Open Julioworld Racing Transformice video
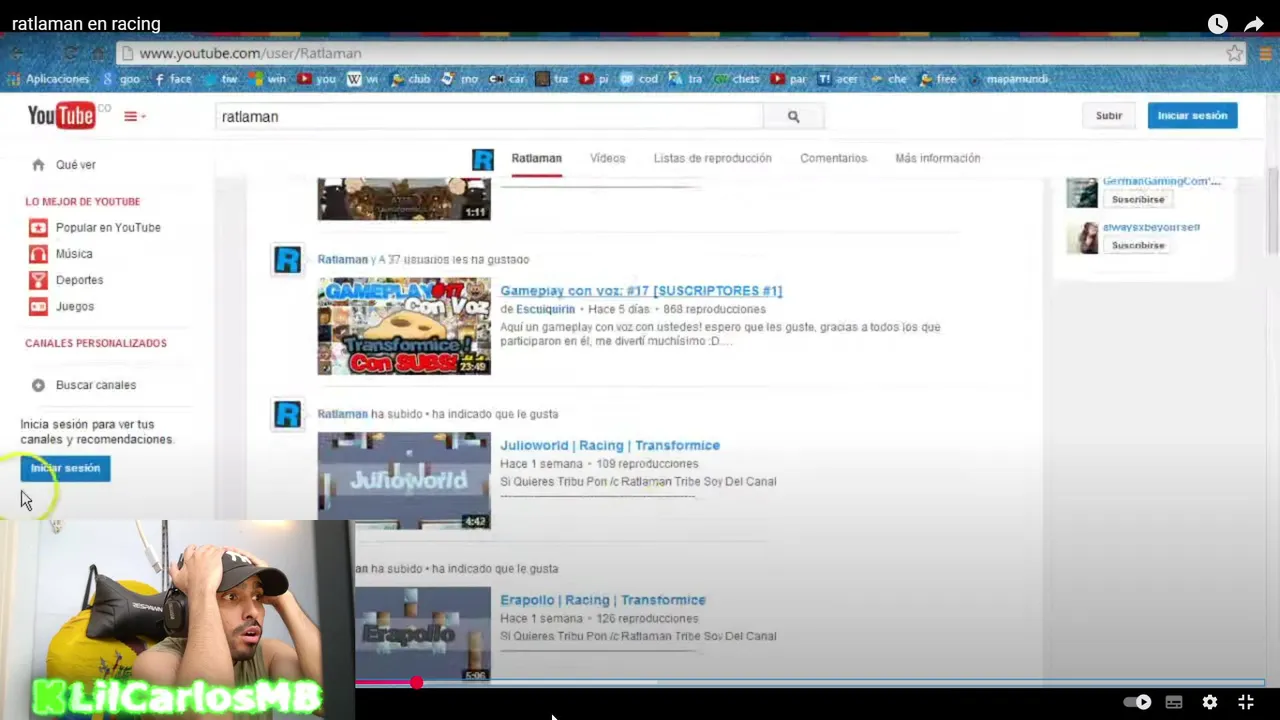The height and width of the screenshot is (720, 1280). point(610,446)
